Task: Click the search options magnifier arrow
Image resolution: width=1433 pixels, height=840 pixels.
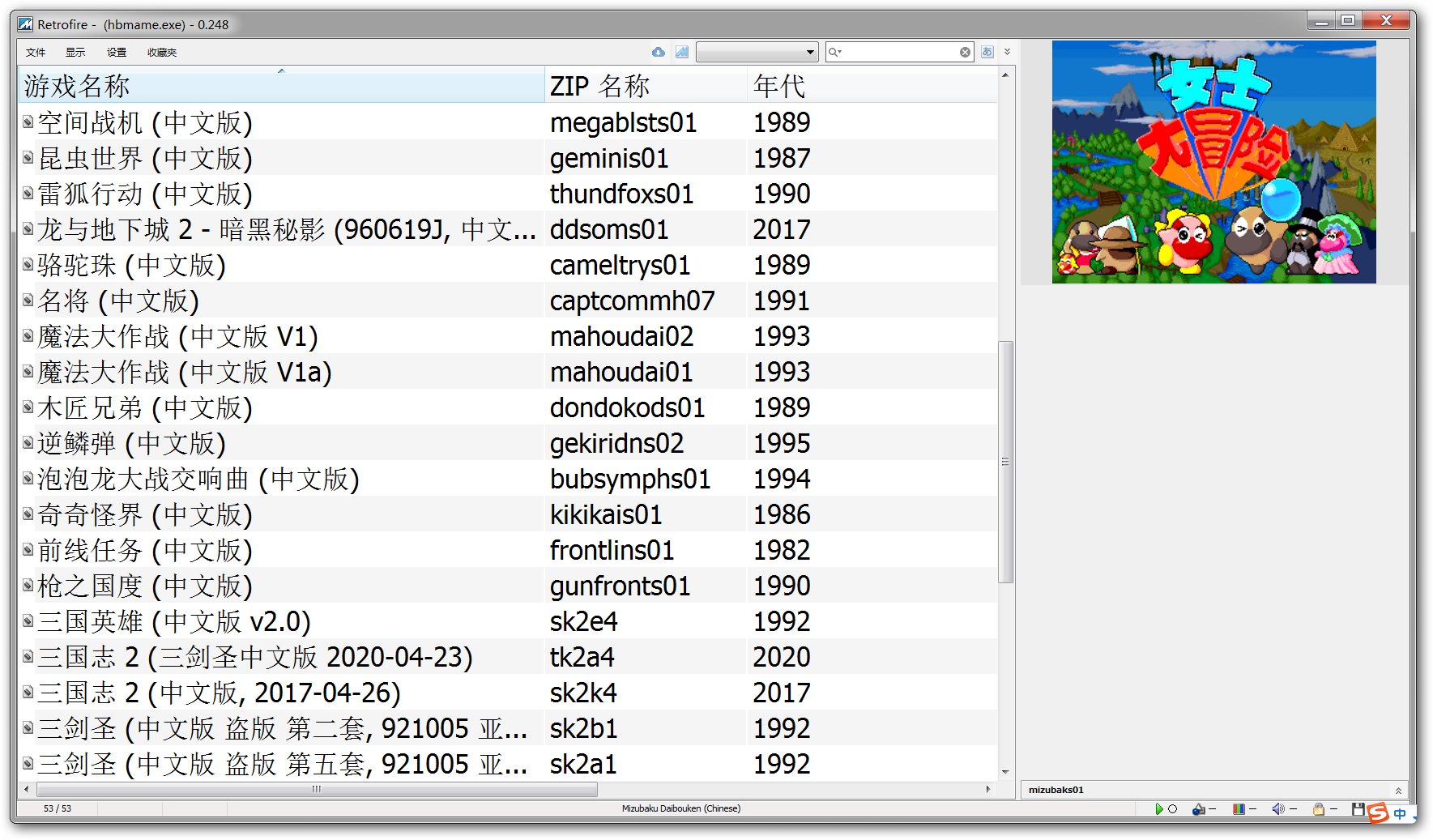Action: 835,52
